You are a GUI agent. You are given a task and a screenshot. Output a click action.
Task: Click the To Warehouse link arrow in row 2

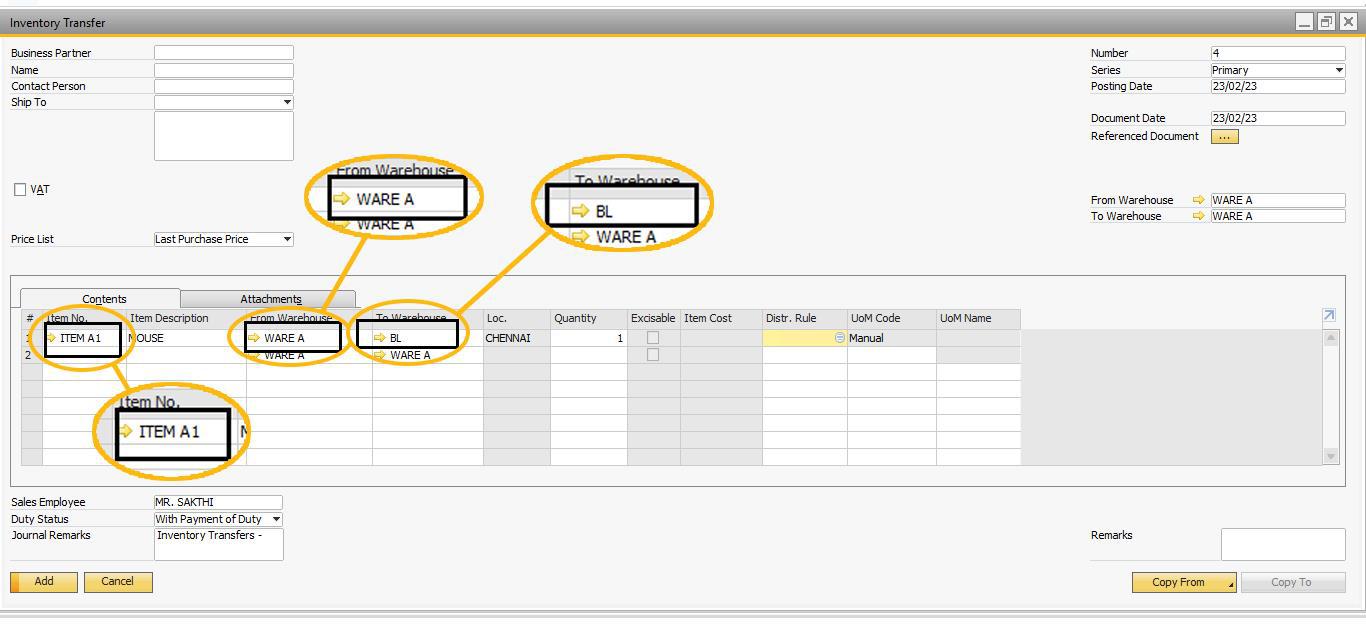(379, 355)
